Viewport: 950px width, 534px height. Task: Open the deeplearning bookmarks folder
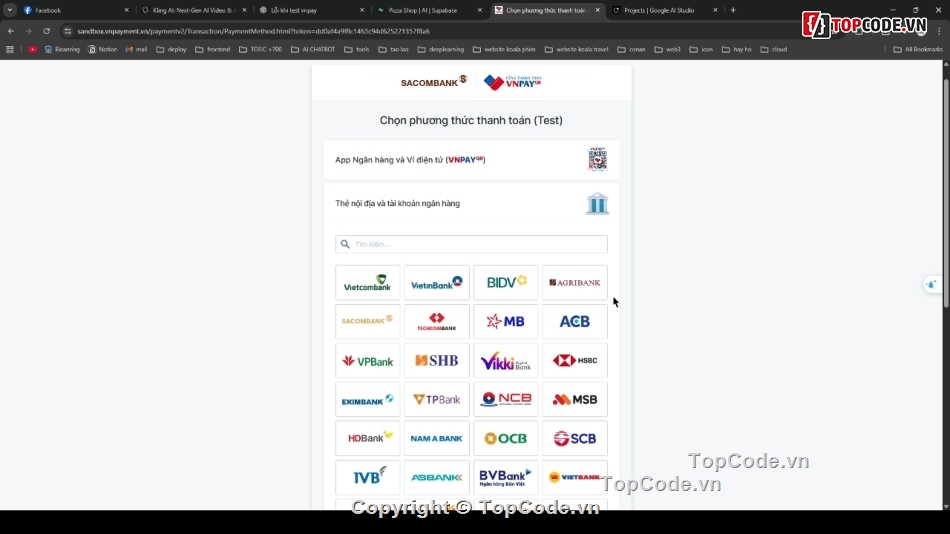[440, 49]
